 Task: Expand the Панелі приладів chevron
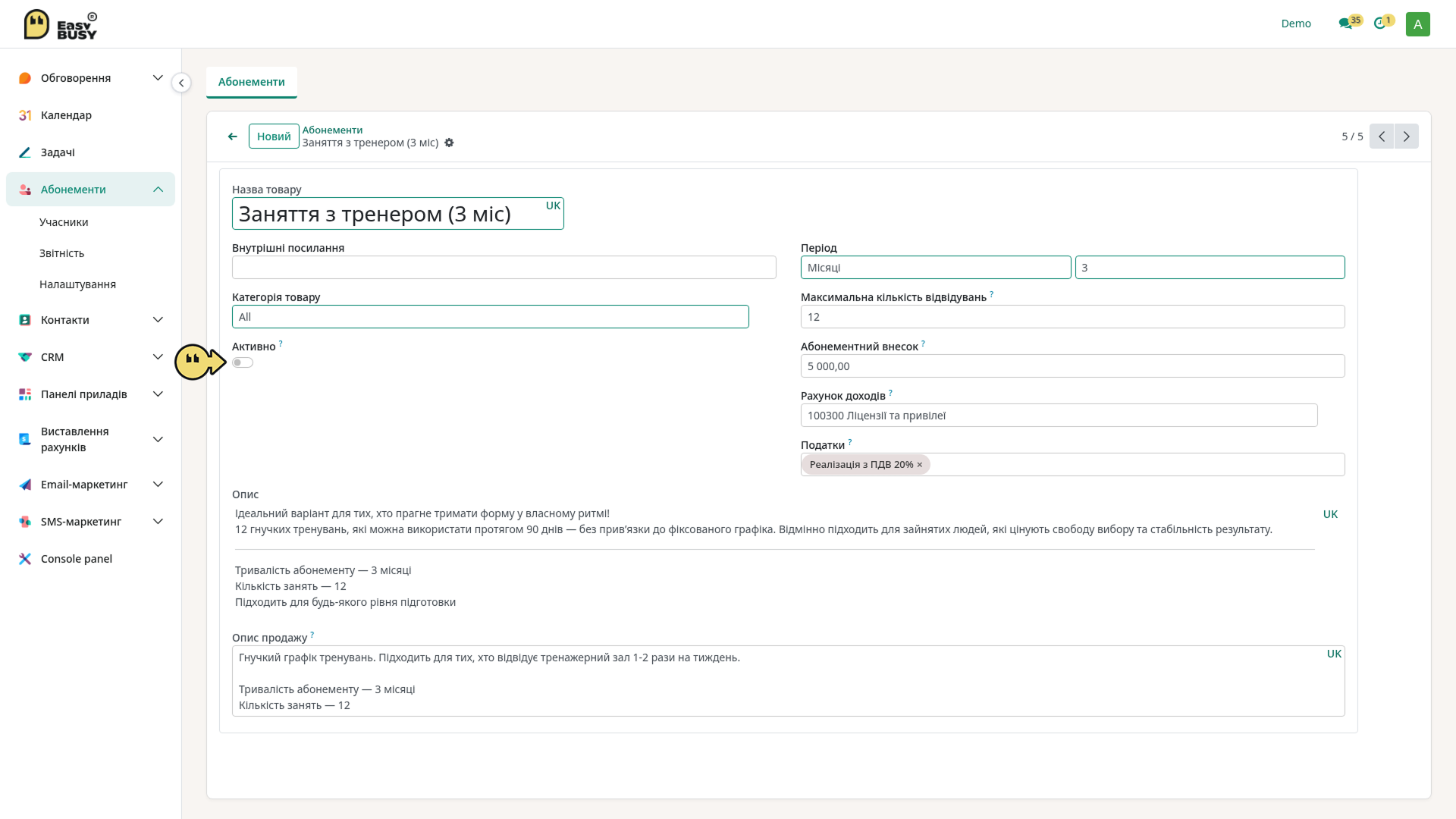(158, 394)
